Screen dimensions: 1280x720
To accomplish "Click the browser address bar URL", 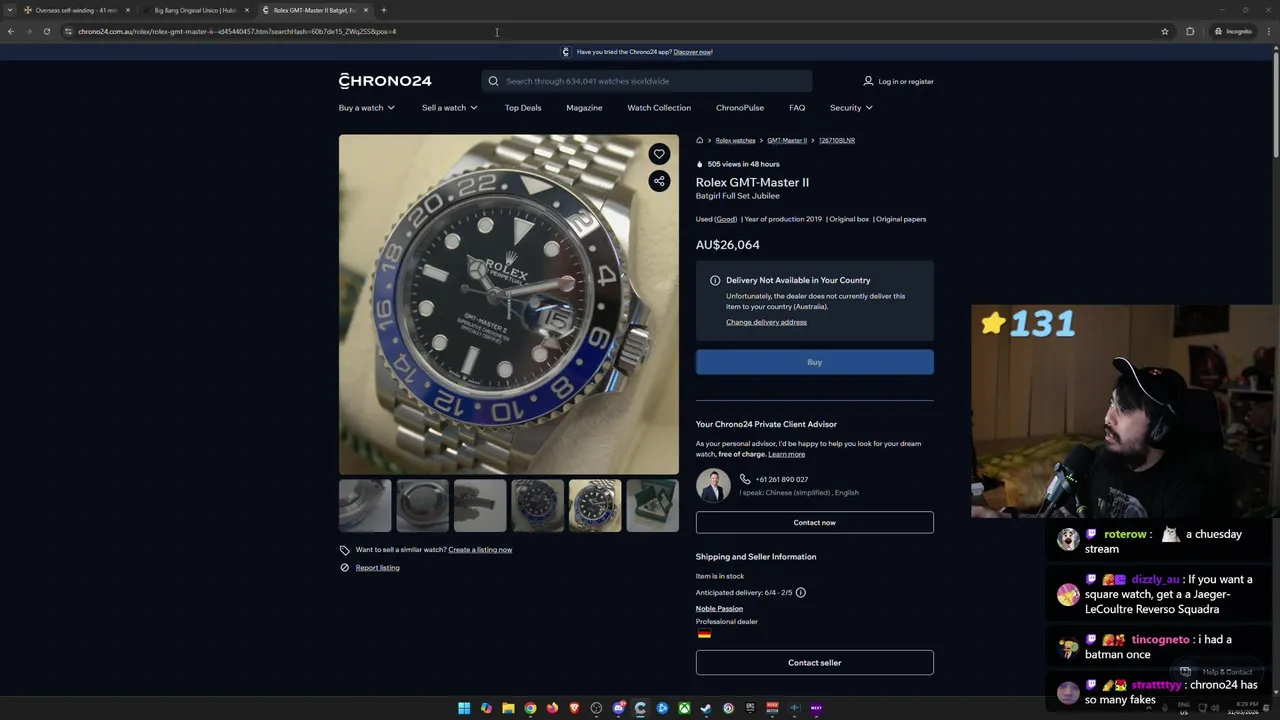I will tap(237, 31).
